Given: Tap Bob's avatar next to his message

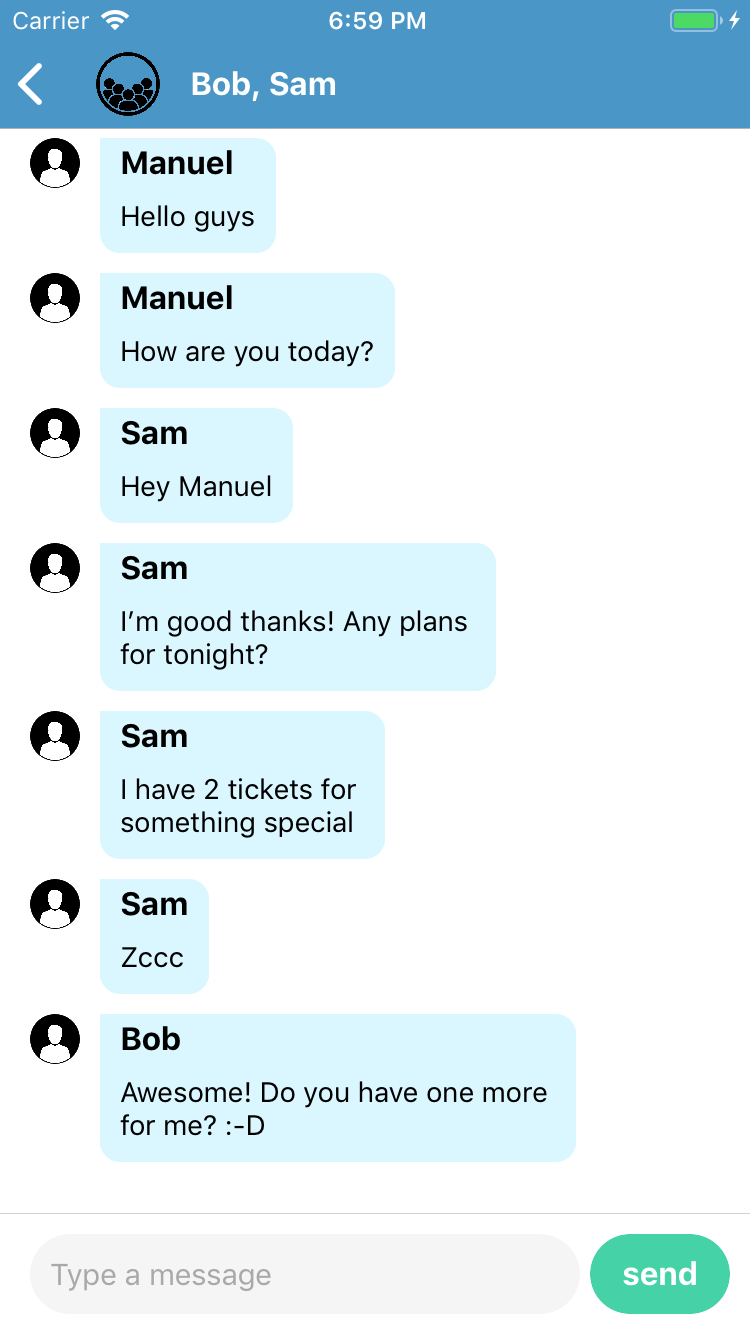Looking at the screenshot, I should point(55,1039).
